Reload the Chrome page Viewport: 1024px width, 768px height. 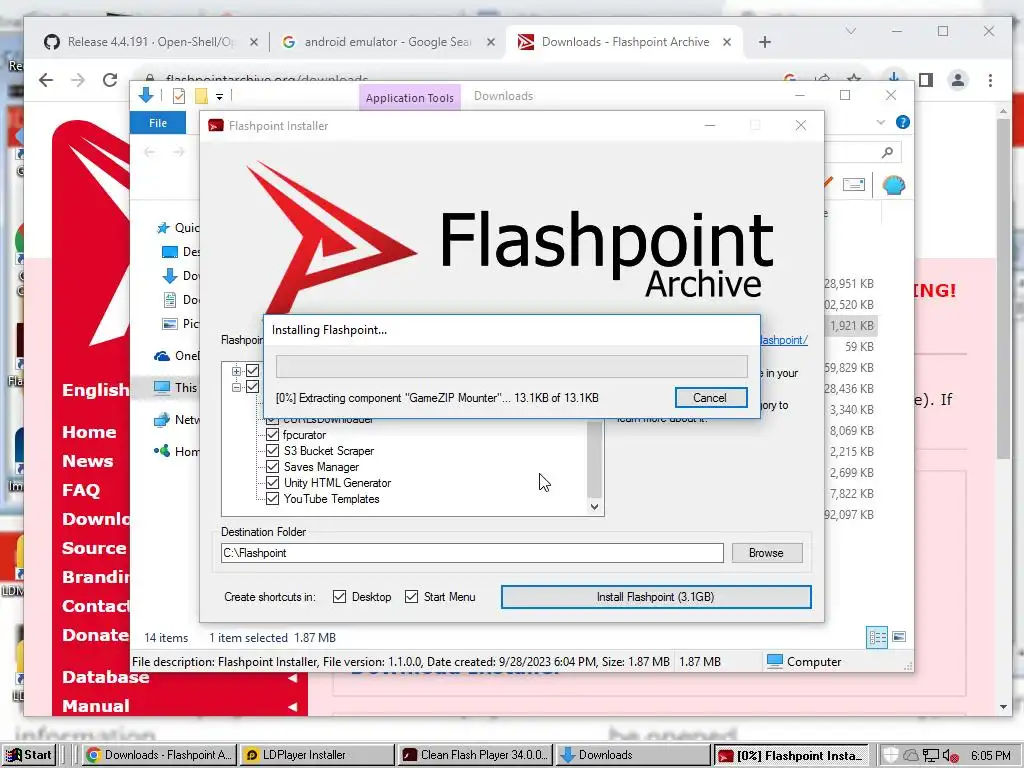click(110, 80)
